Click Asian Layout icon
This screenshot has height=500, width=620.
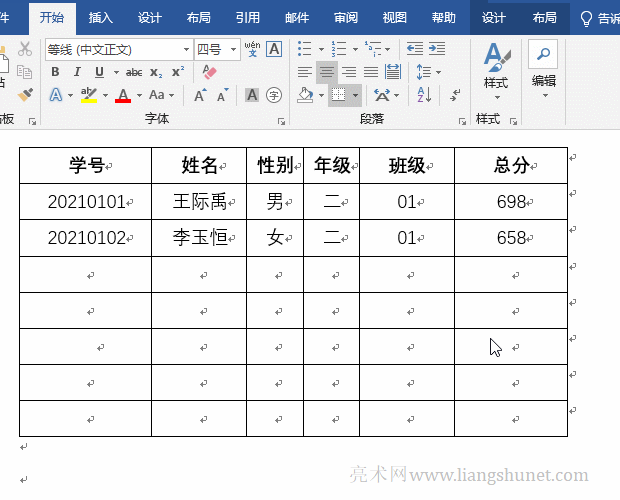coord(382,95)
